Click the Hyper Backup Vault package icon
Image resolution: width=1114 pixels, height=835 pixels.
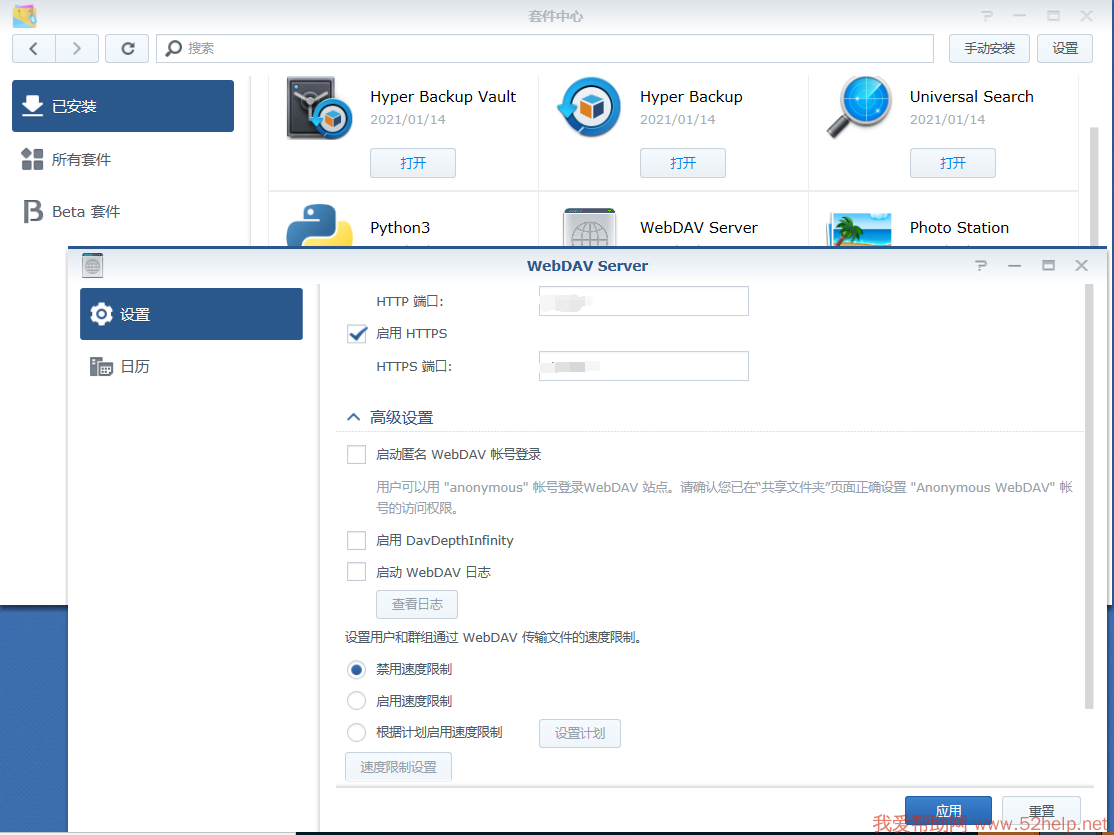coord(319,108)
